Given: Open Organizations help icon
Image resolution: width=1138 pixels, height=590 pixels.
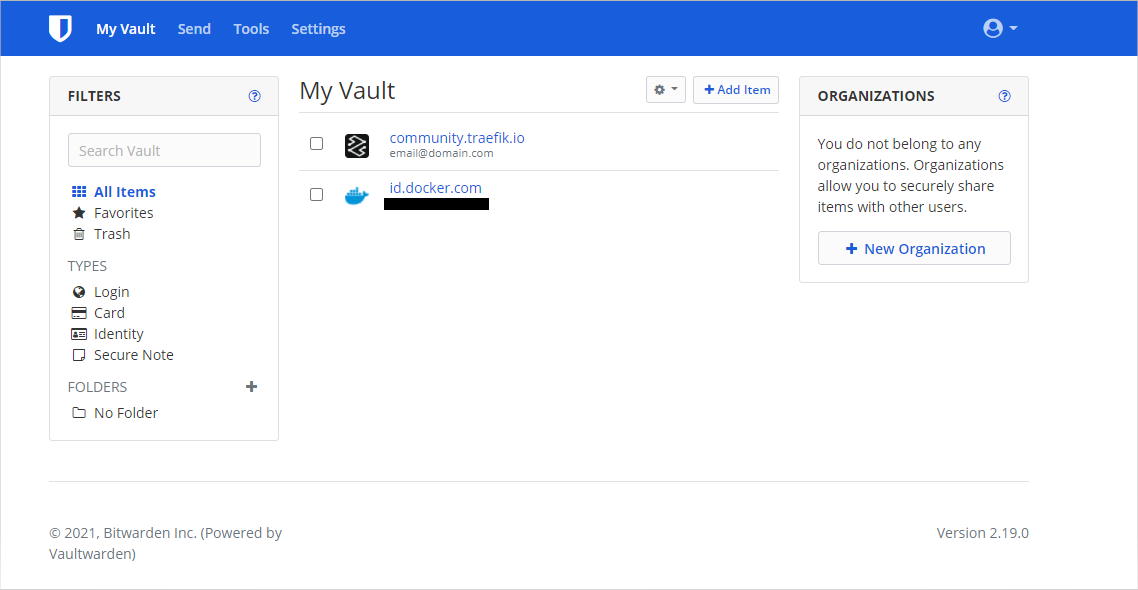Looking at the screenshot, I should click(x=1004, y=96).
